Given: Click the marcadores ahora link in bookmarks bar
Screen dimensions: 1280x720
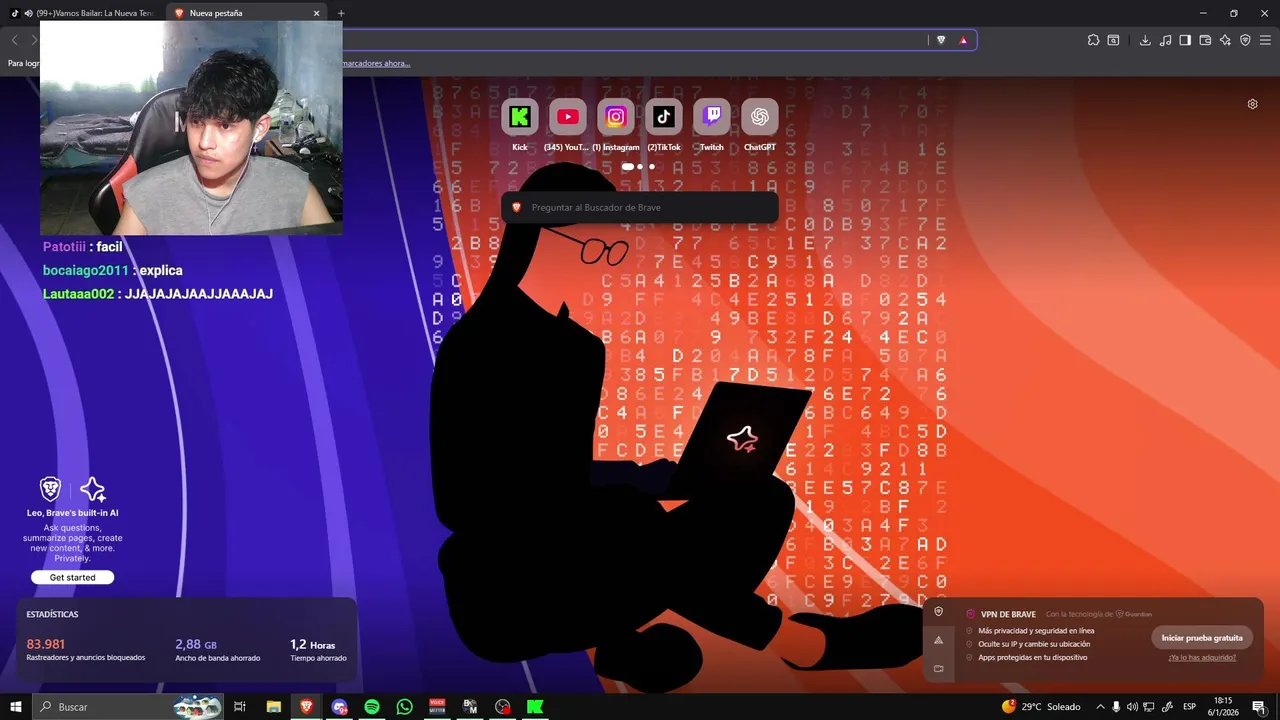Looking at the screenshot, I should pyautogui.click(x=376, y=63).
